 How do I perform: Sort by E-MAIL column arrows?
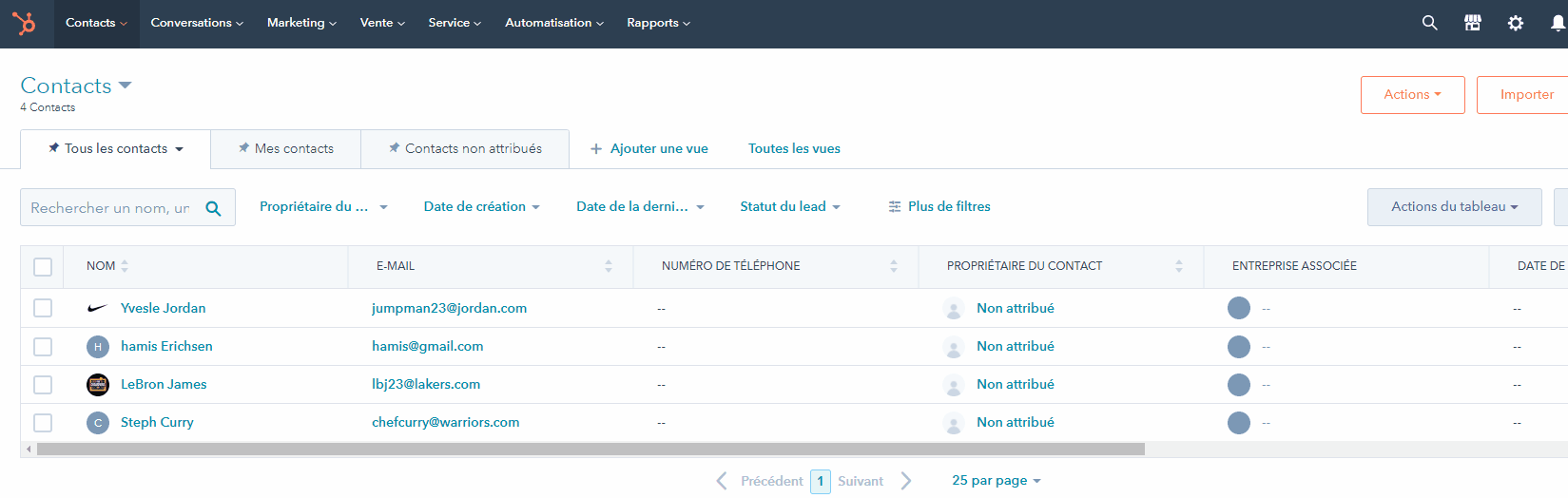pyautogui.click(x=609, y=266)
